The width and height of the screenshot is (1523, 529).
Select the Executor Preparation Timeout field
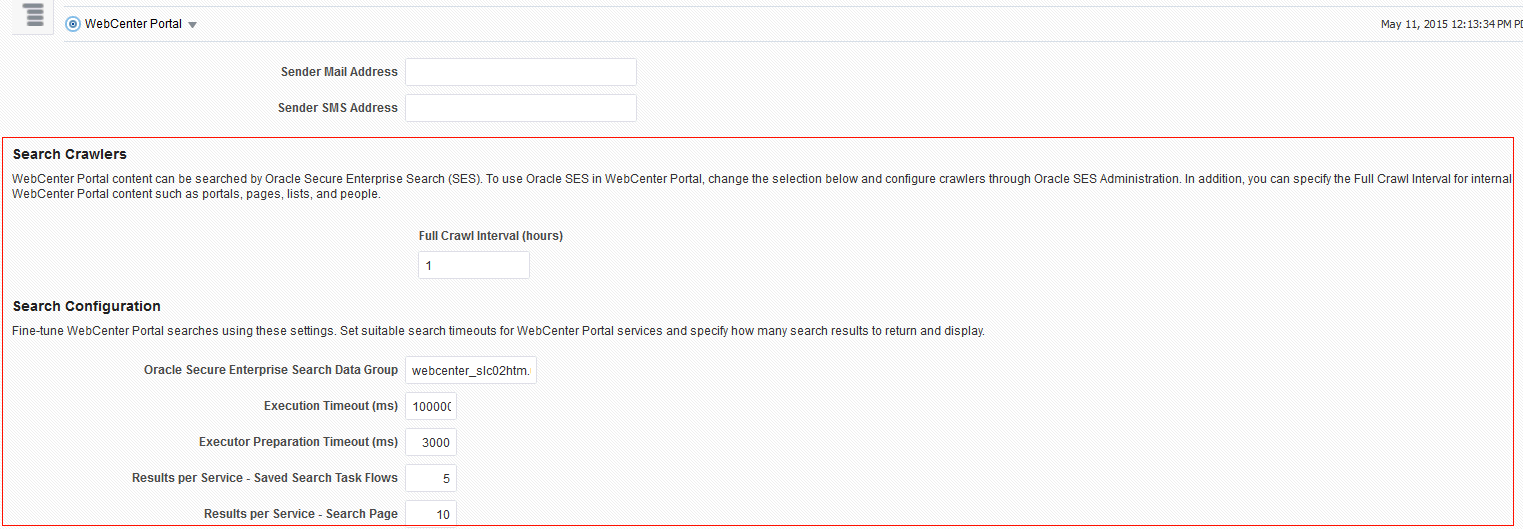[x=431, y=442]
